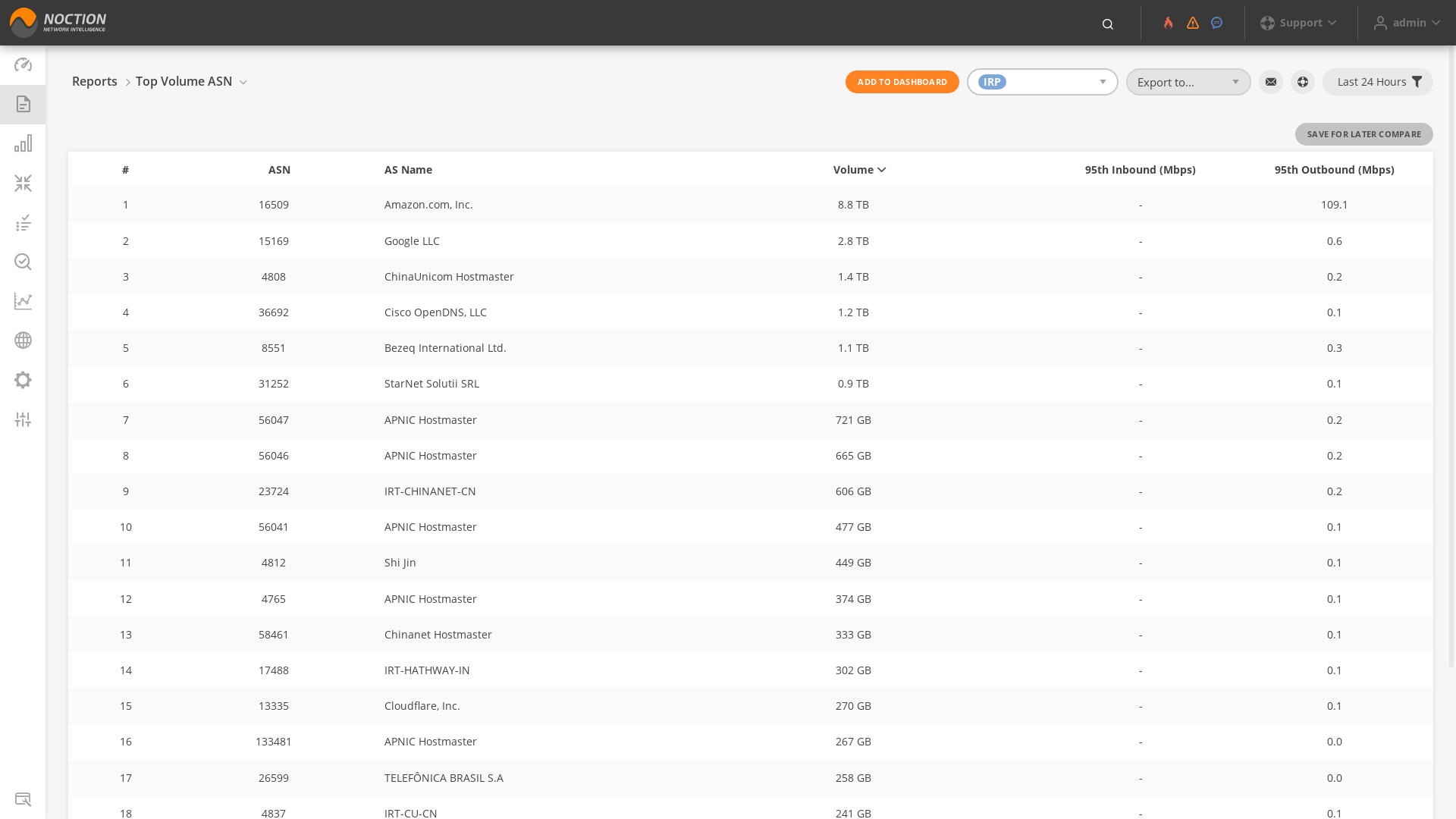Screen dimensions: 1456x819
Task: Expand the Top Volume ASN report chevron
Action: click(243, 82)
